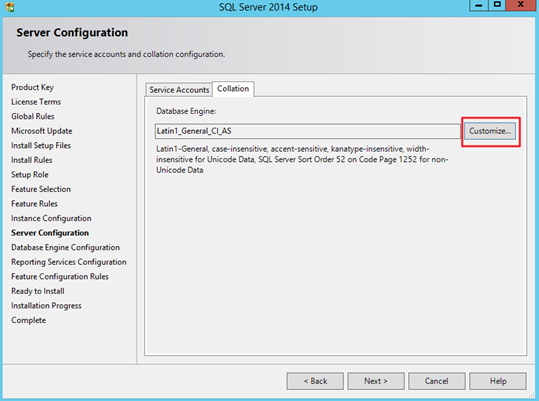Image resolution: width=539 pixels, height=401 pixels.
Task: Maximize the setup window
Action: click(497, 5)
